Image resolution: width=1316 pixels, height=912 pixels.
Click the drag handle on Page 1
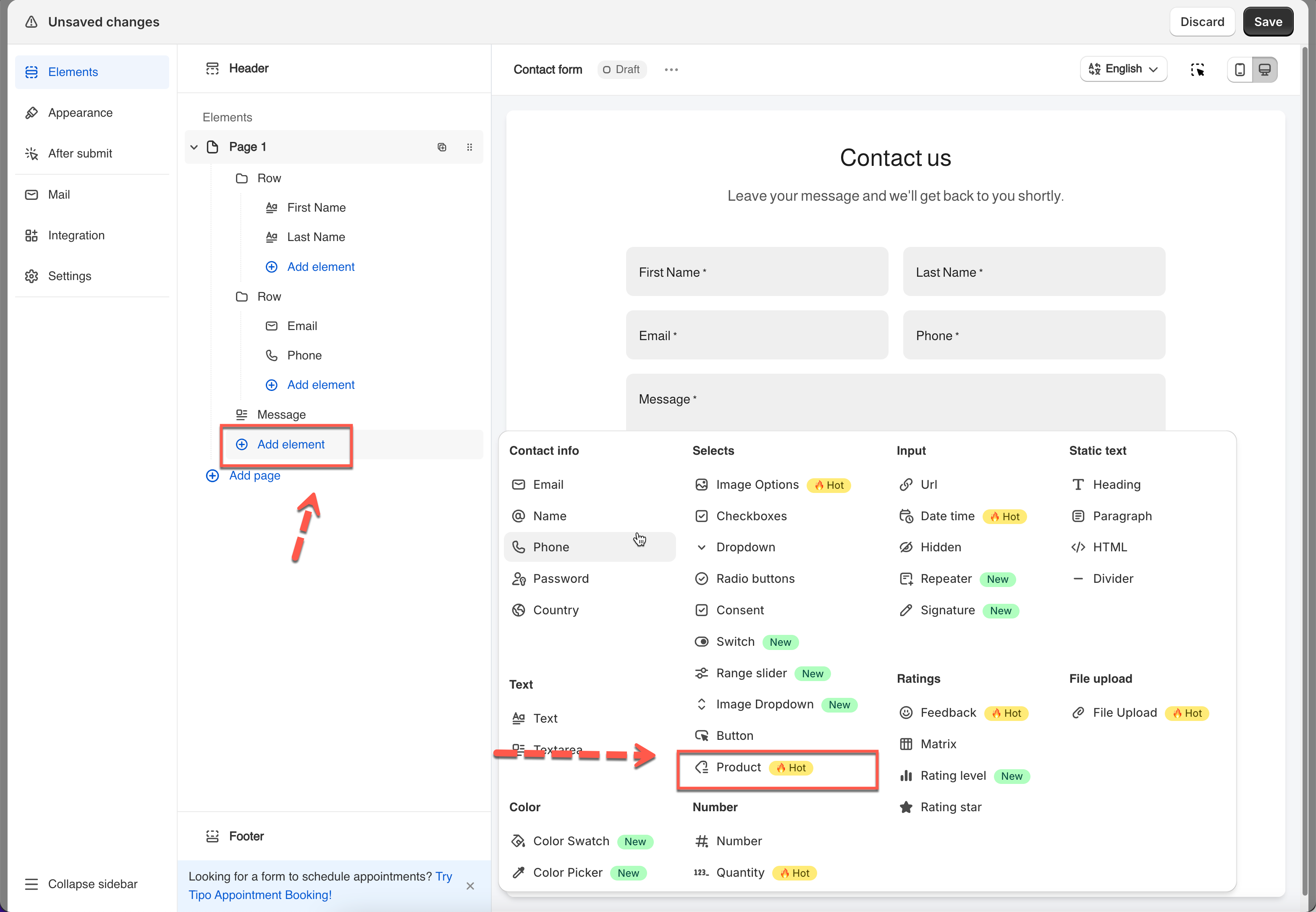(x=469, y=147)
